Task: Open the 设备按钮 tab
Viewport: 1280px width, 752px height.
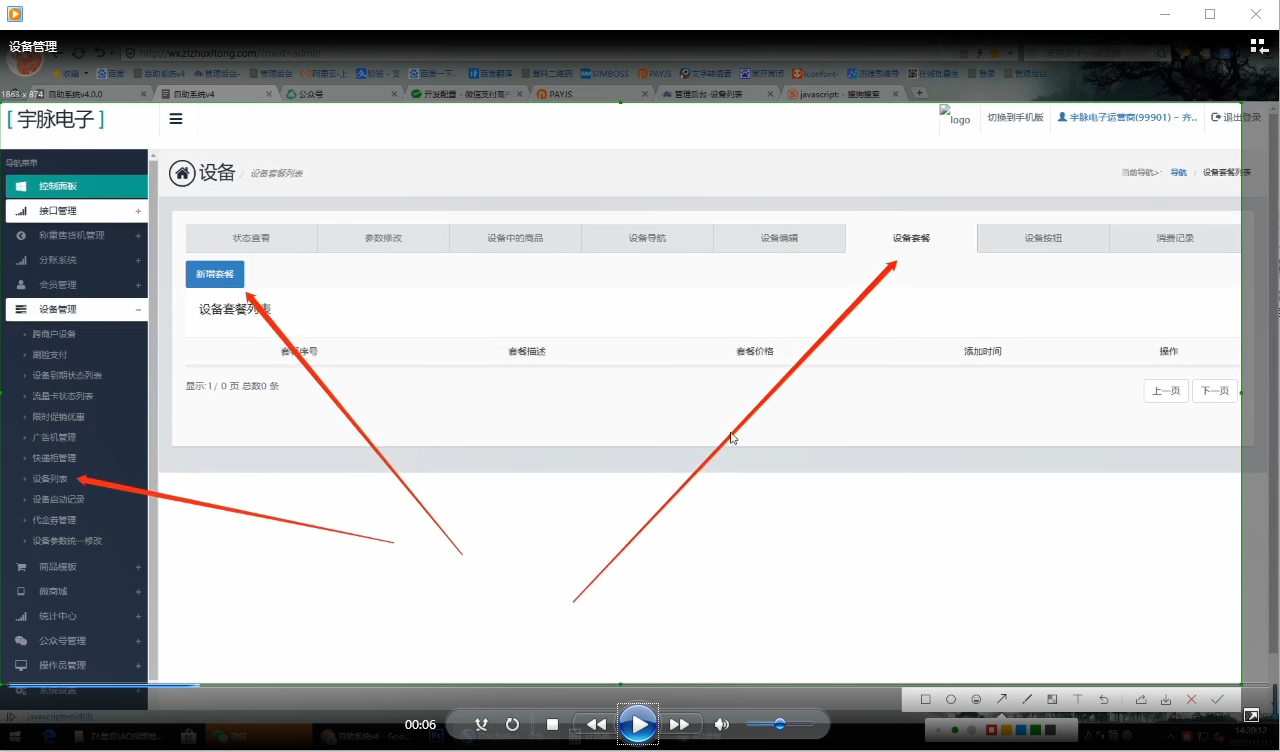Action: tap(1043, 238)
